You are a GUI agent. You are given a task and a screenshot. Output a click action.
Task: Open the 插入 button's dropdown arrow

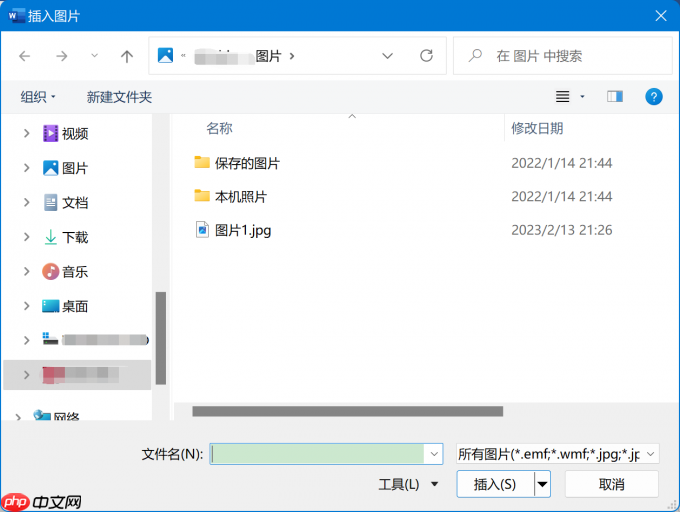coord(542,484)
